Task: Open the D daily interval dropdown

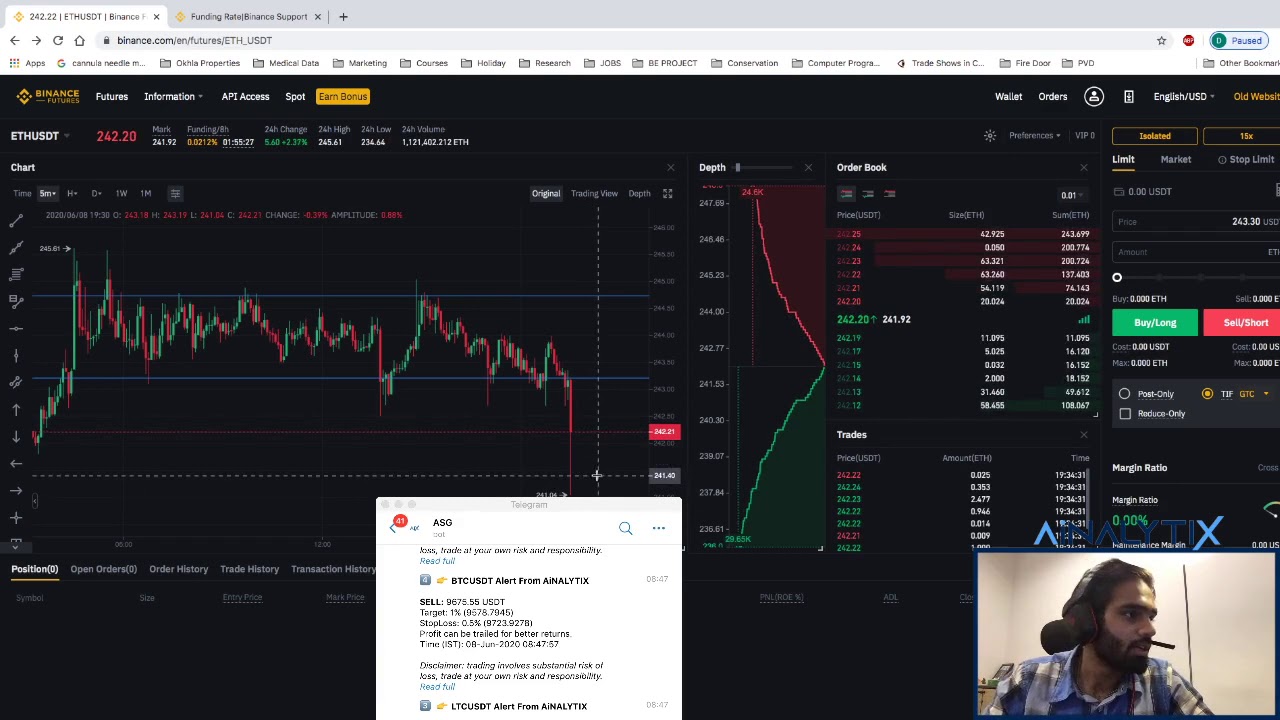Action: click(x=96, y=193)
